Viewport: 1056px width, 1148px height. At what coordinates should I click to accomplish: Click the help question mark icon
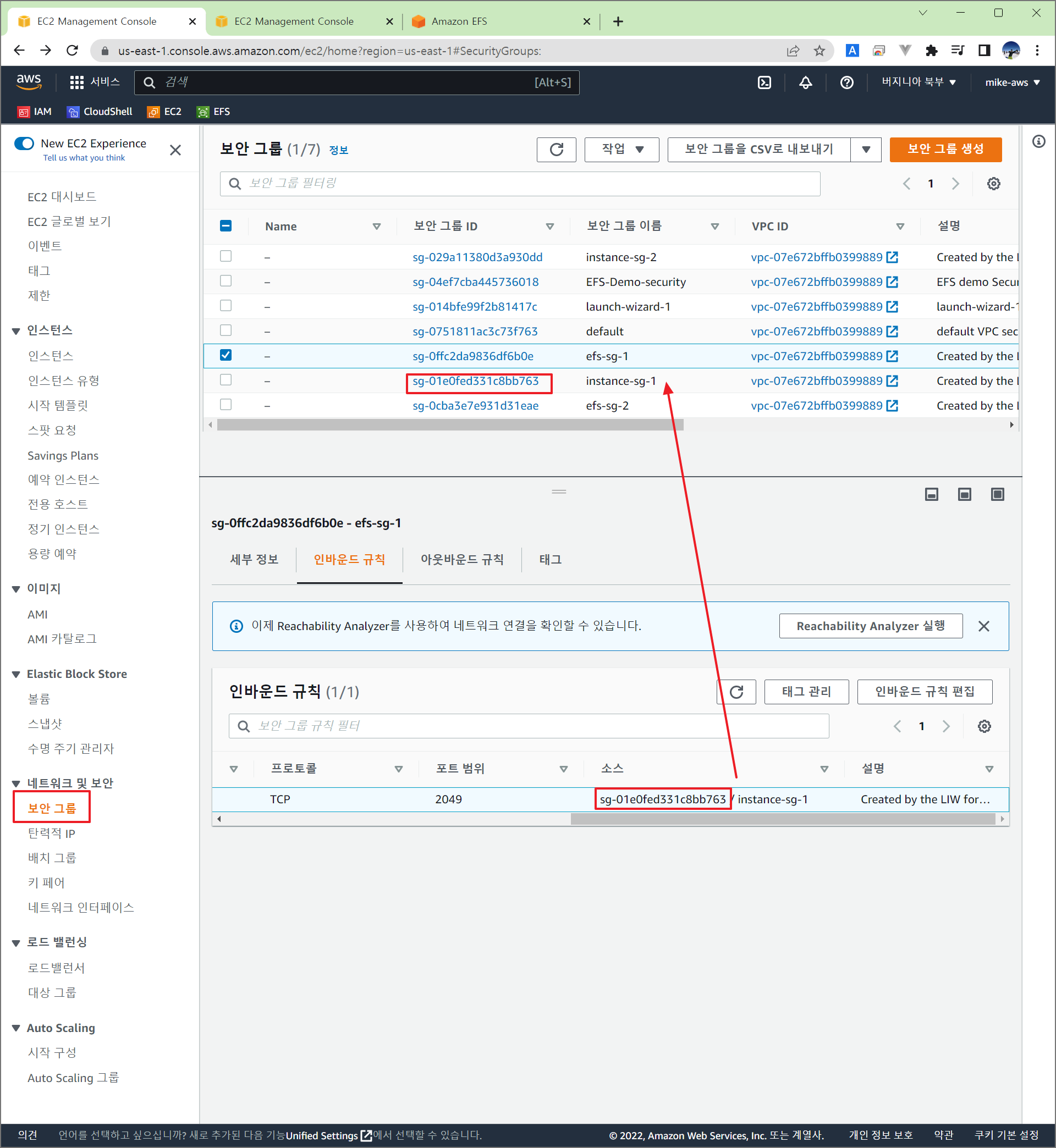pos(846,82)
